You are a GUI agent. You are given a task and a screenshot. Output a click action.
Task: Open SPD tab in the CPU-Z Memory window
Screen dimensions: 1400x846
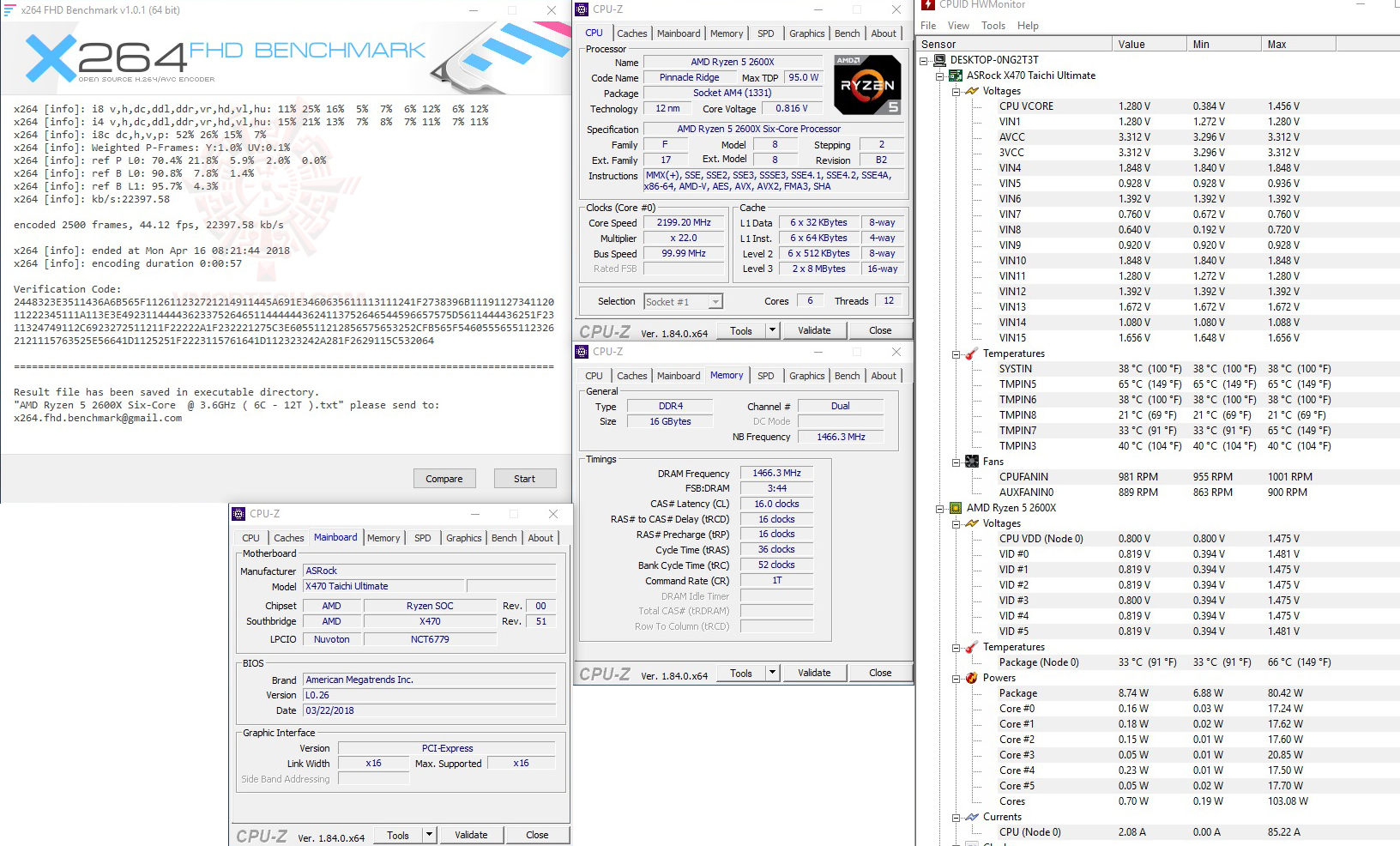[766, 376]
